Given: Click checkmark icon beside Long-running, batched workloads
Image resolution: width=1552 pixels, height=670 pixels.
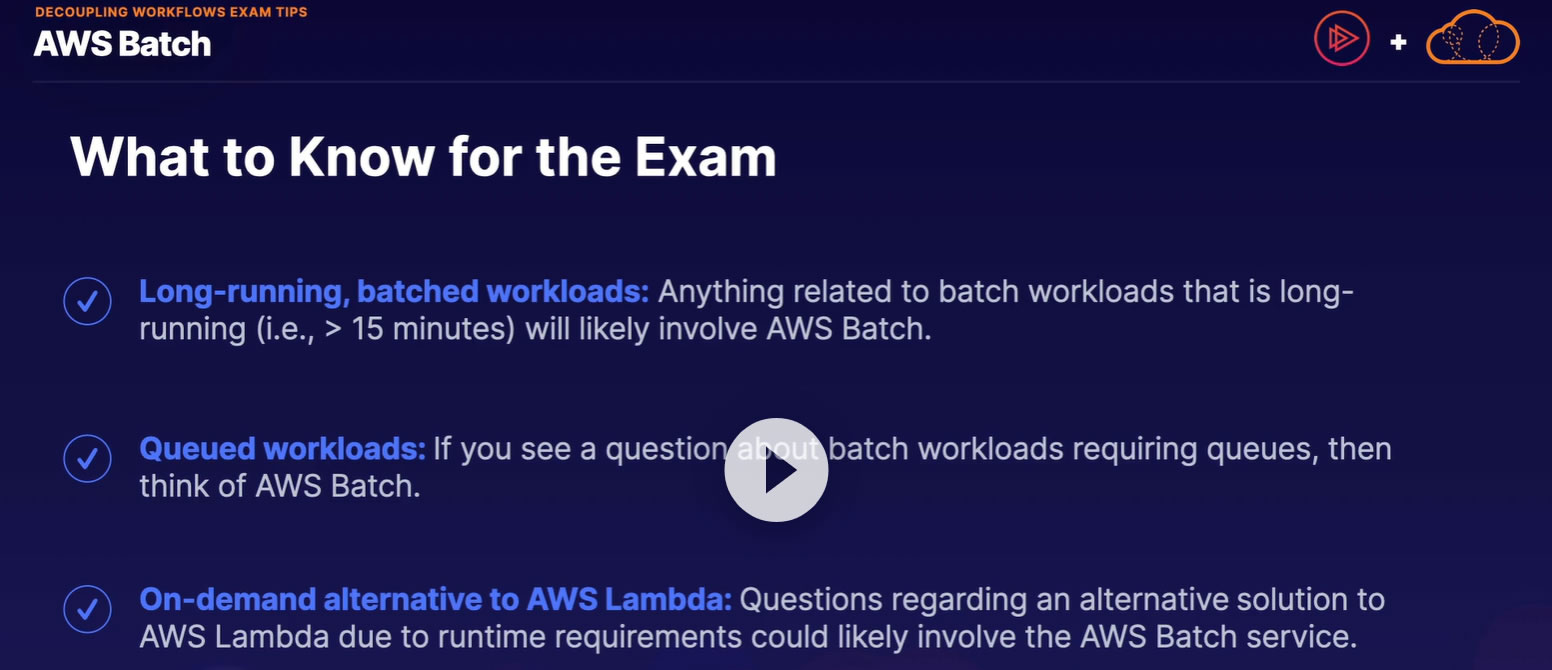Looking at the screenshot, I should [x=87, y=300].
